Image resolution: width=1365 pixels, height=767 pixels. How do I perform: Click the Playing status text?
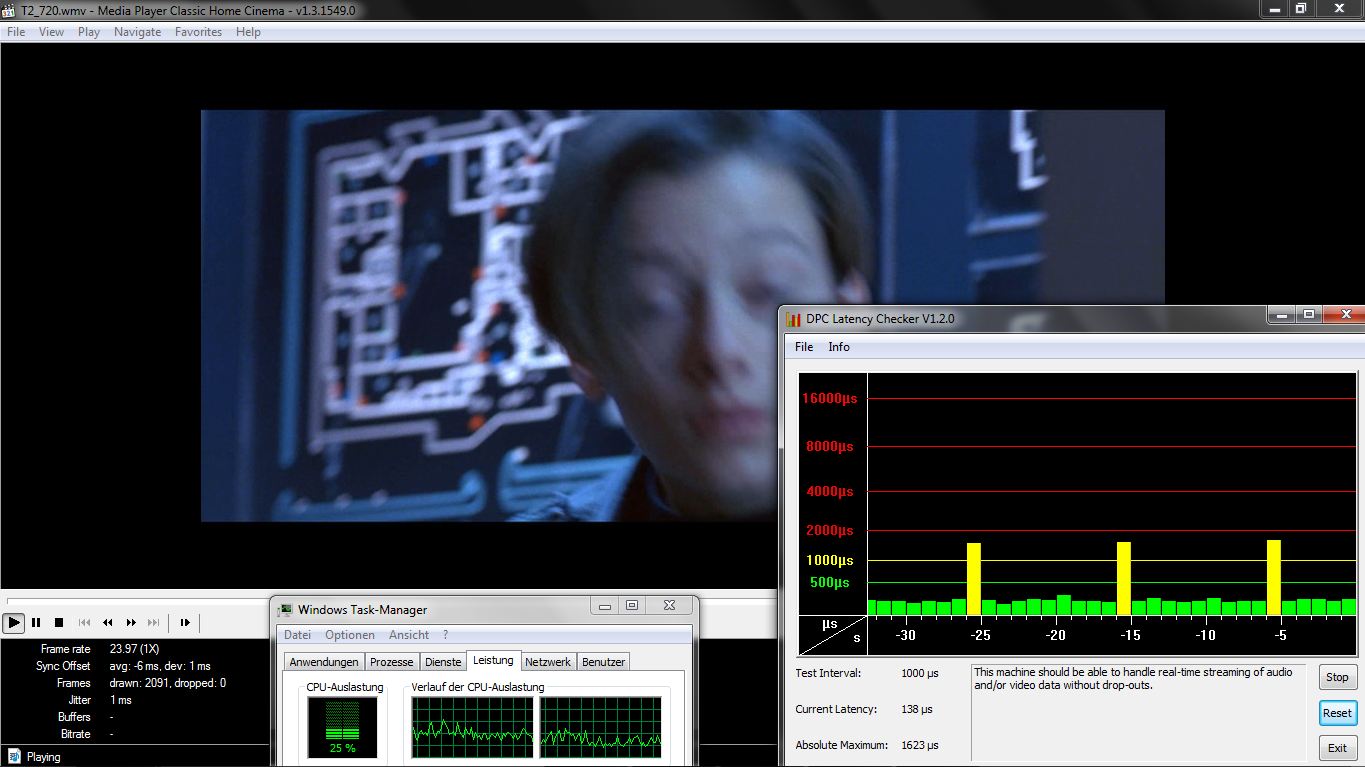43,757
